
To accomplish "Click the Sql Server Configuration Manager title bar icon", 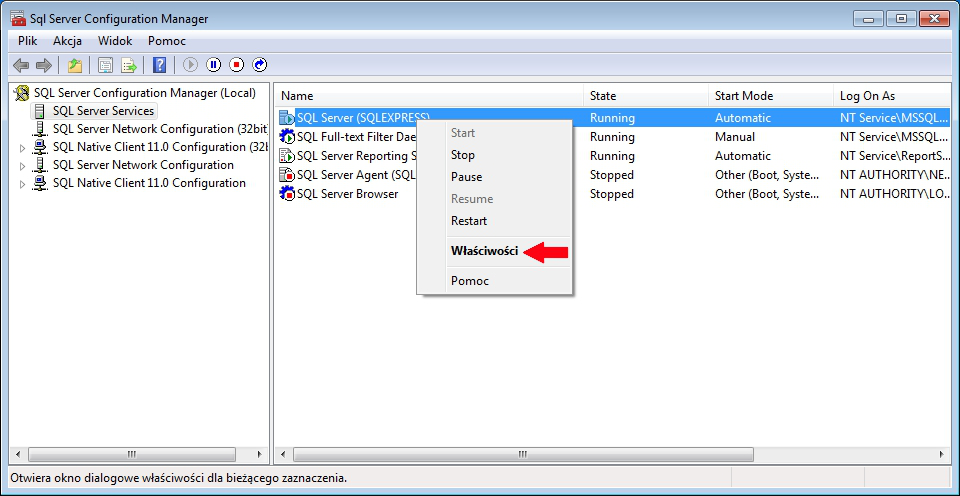I will click(18, 18).
